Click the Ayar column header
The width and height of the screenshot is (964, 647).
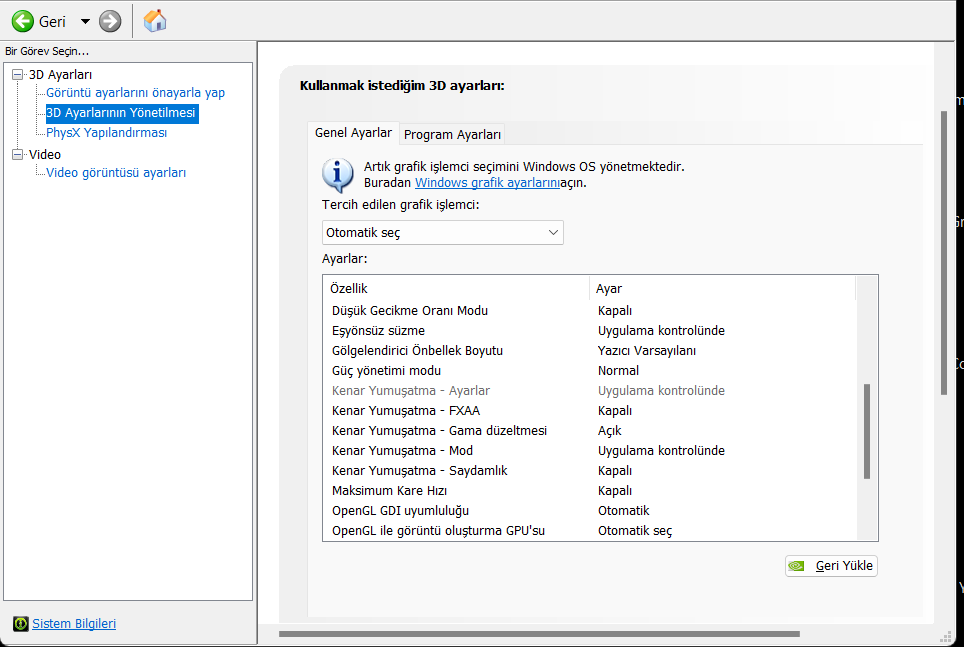tap(722, 288)
